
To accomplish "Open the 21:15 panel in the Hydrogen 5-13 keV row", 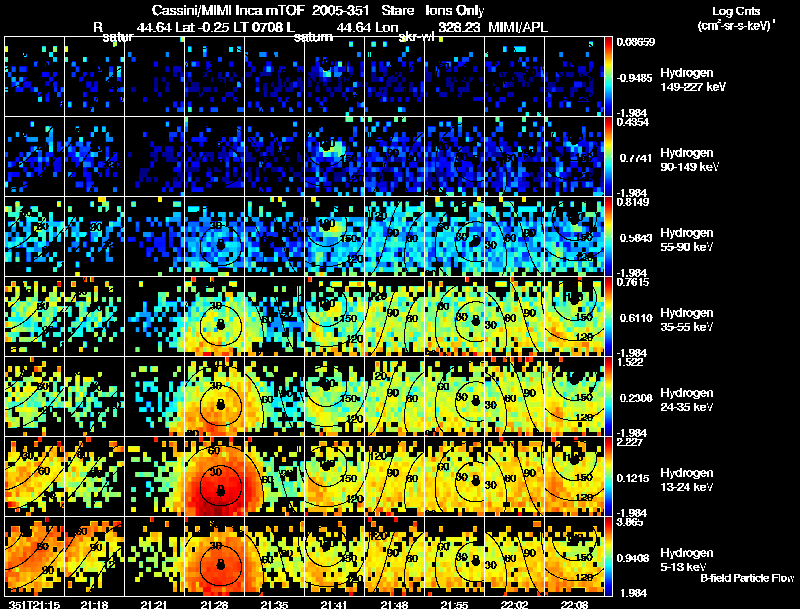I will coord(35,556).
